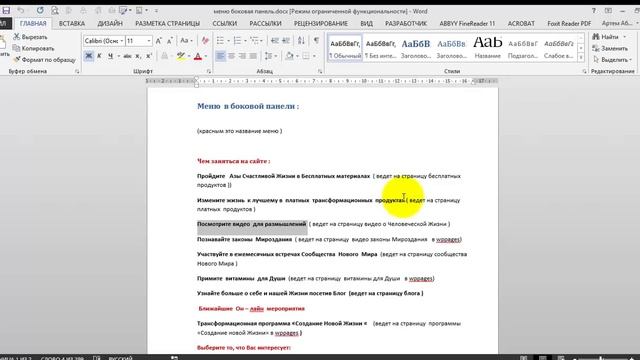This screenshot has width=640, height=360.
Task: Click the paragraph shading paint bucket
Action: (x=289, y=56)
